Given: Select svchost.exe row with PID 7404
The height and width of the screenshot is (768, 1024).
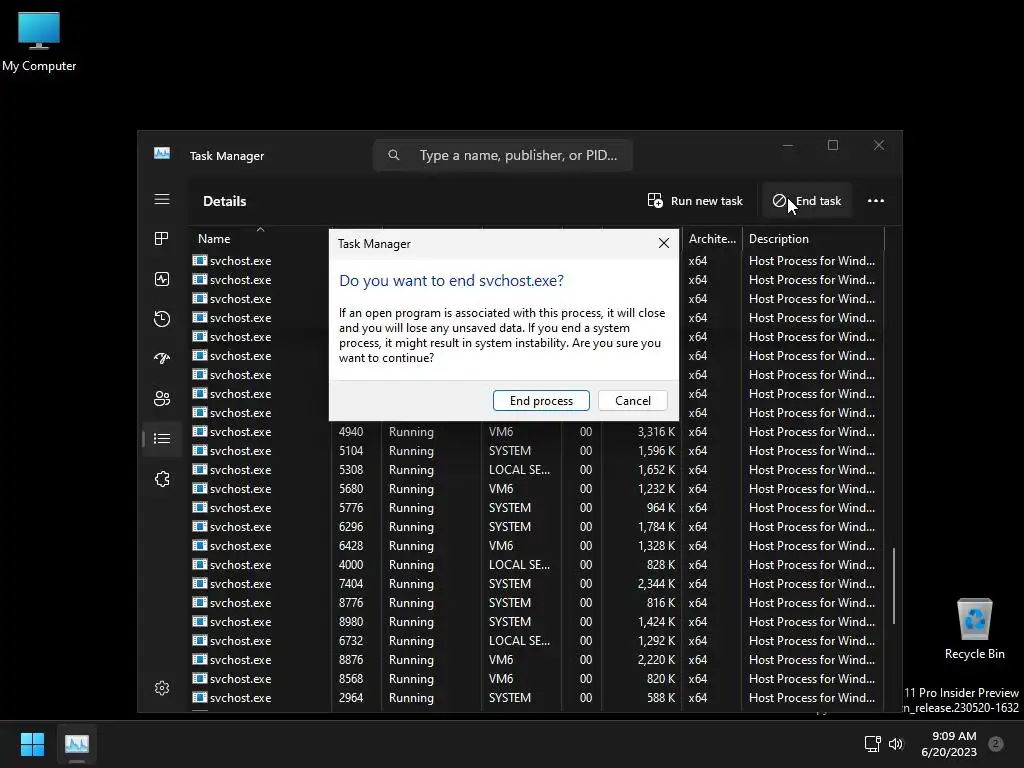Looking at the screenshot, I should coord(537,583).
